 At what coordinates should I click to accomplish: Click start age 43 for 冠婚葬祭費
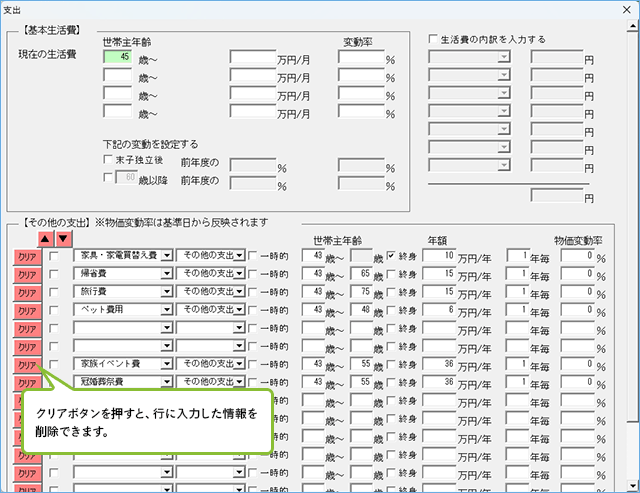click(313, 382)
